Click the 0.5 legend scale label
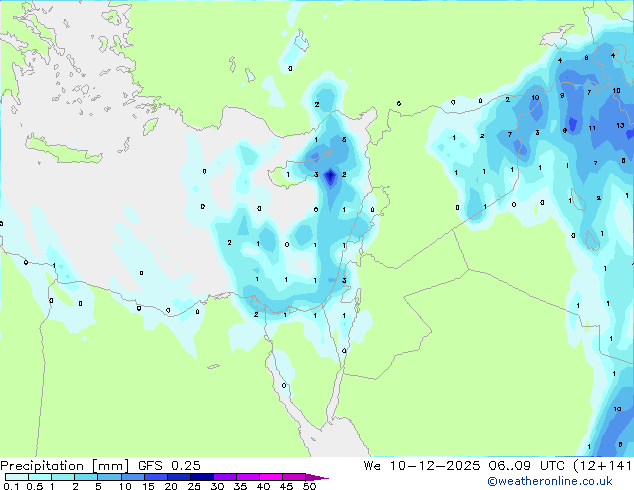 35,486
